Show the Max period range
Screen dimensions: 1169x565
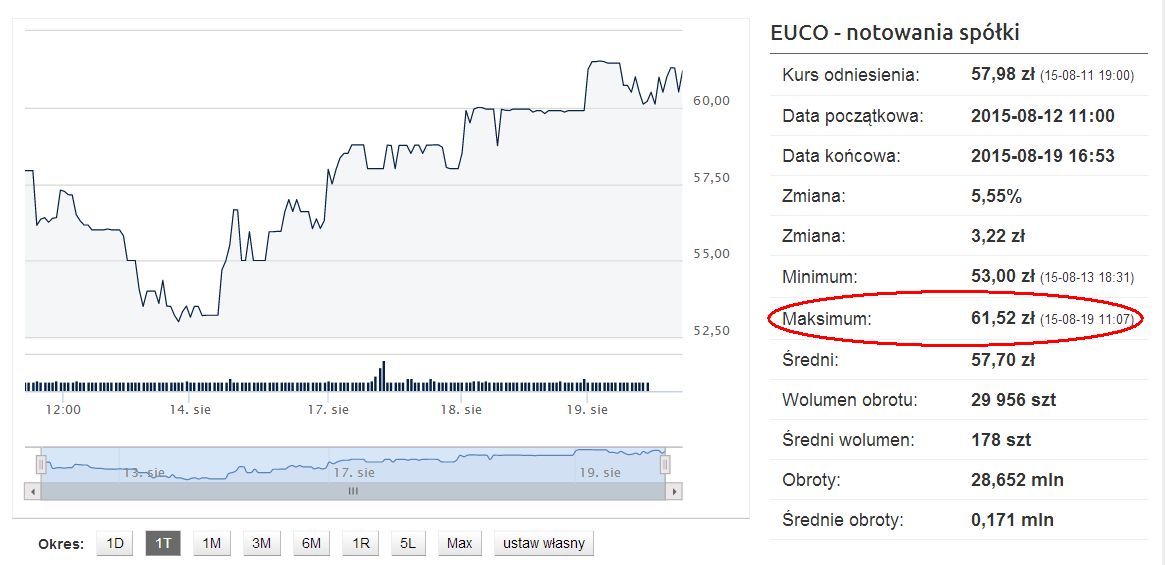[x=459, y=543]
